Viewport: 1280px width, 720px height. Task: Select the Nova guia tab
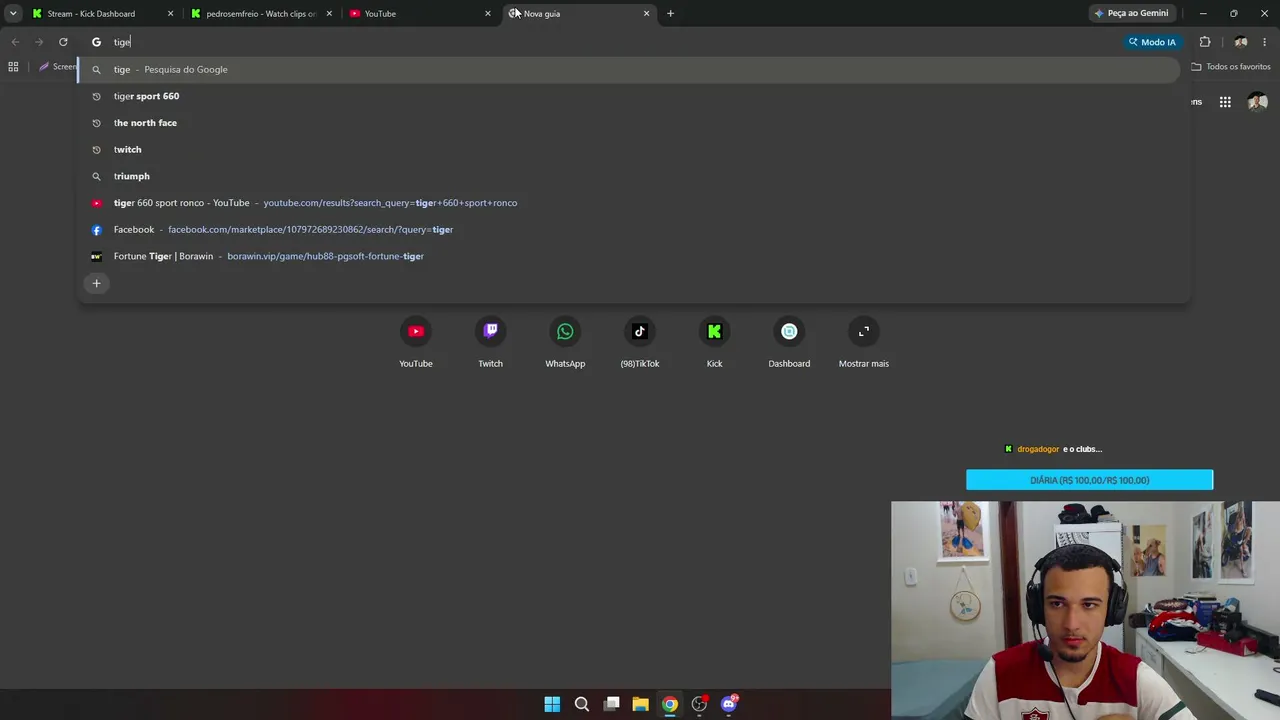578,14
